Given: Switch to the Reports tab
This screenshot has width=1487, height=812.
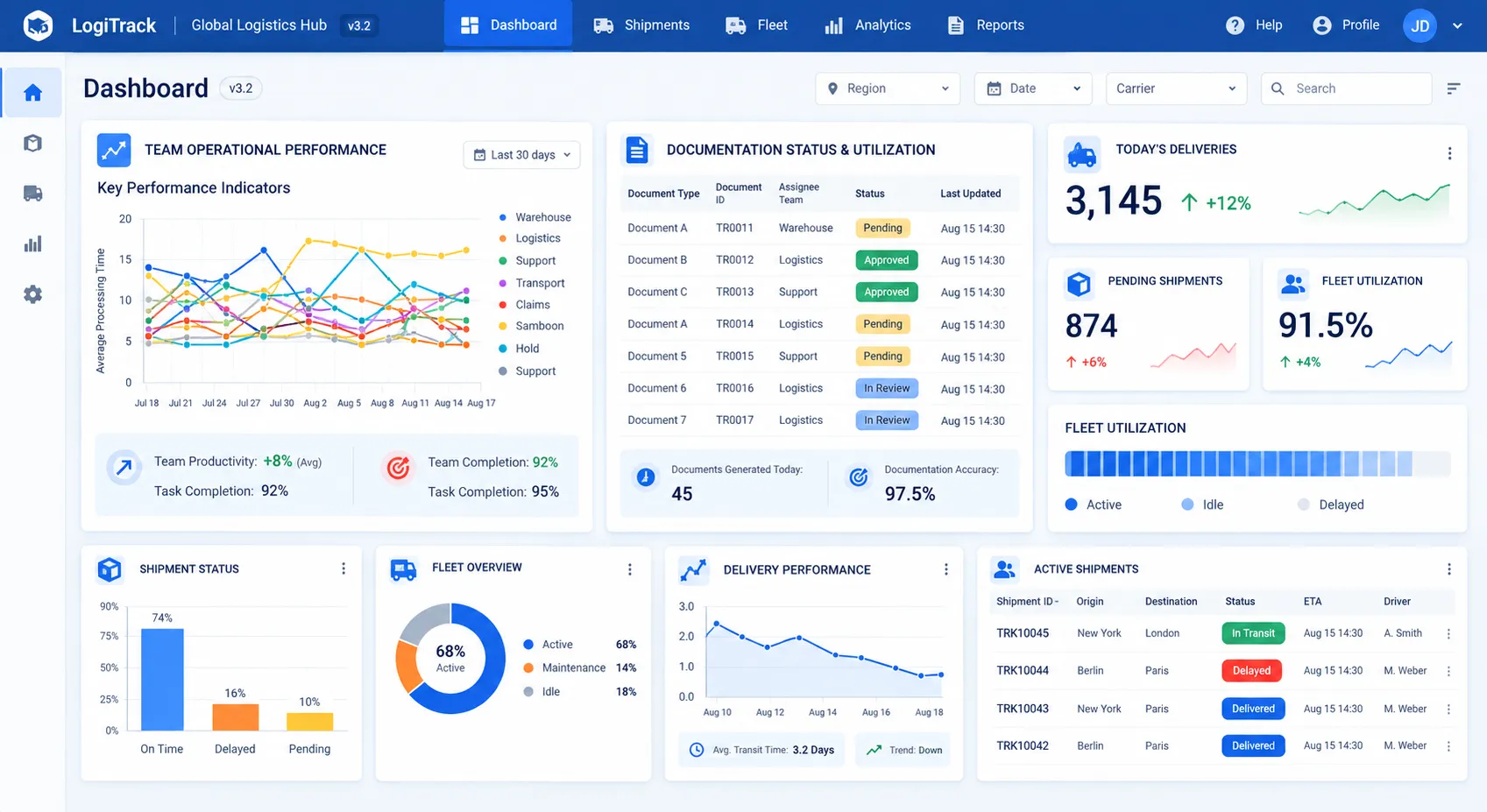Looking at the screenshot, I should 986,25.
